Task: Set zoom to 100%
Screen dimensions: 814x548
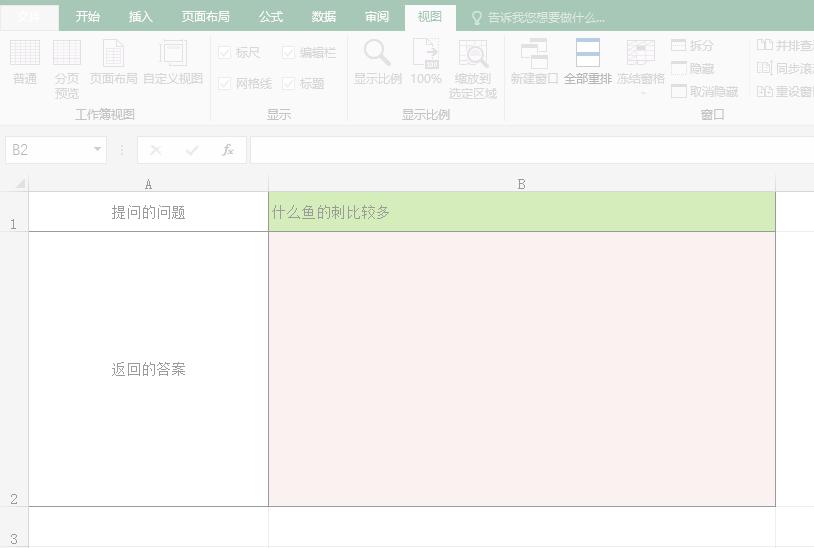Action: [426, 62]
